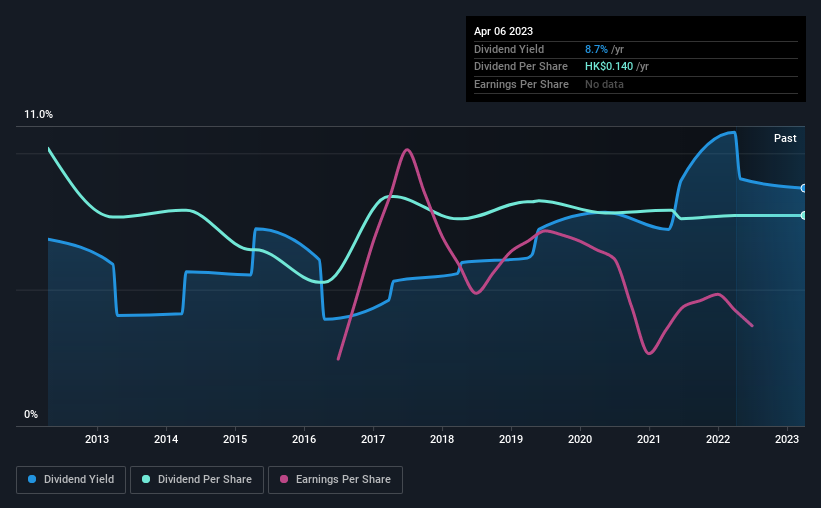Image resolution: width=821 pixels, height=508 pixels.
Task: Click the blue dividend yield peak near 2022
Action: (733, 132)
